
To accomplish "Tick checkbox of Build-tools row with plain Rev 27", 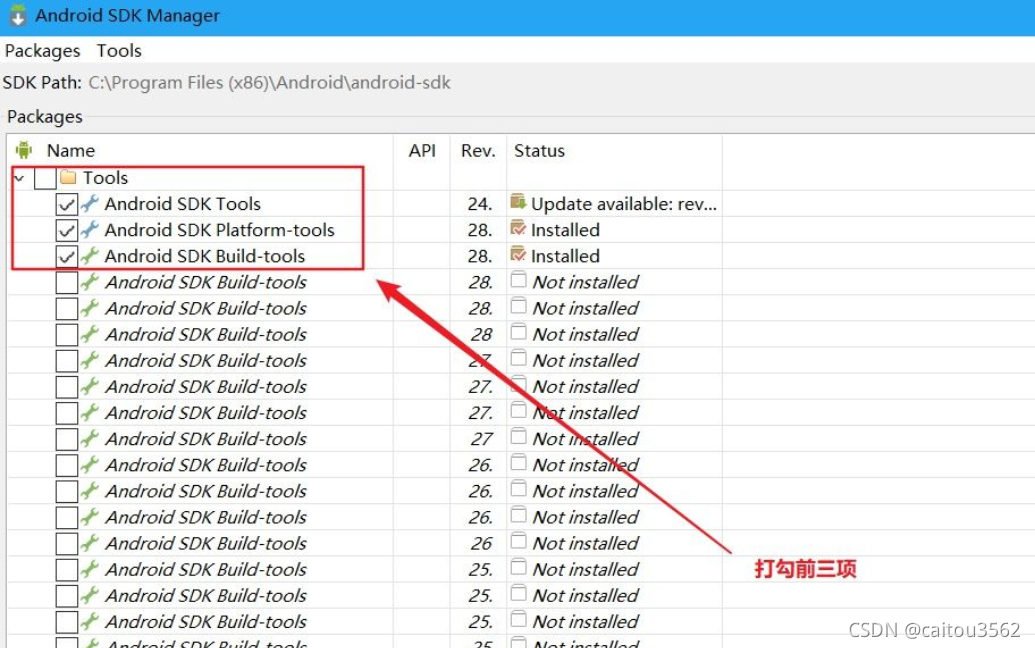I will (x=67, y=439).
